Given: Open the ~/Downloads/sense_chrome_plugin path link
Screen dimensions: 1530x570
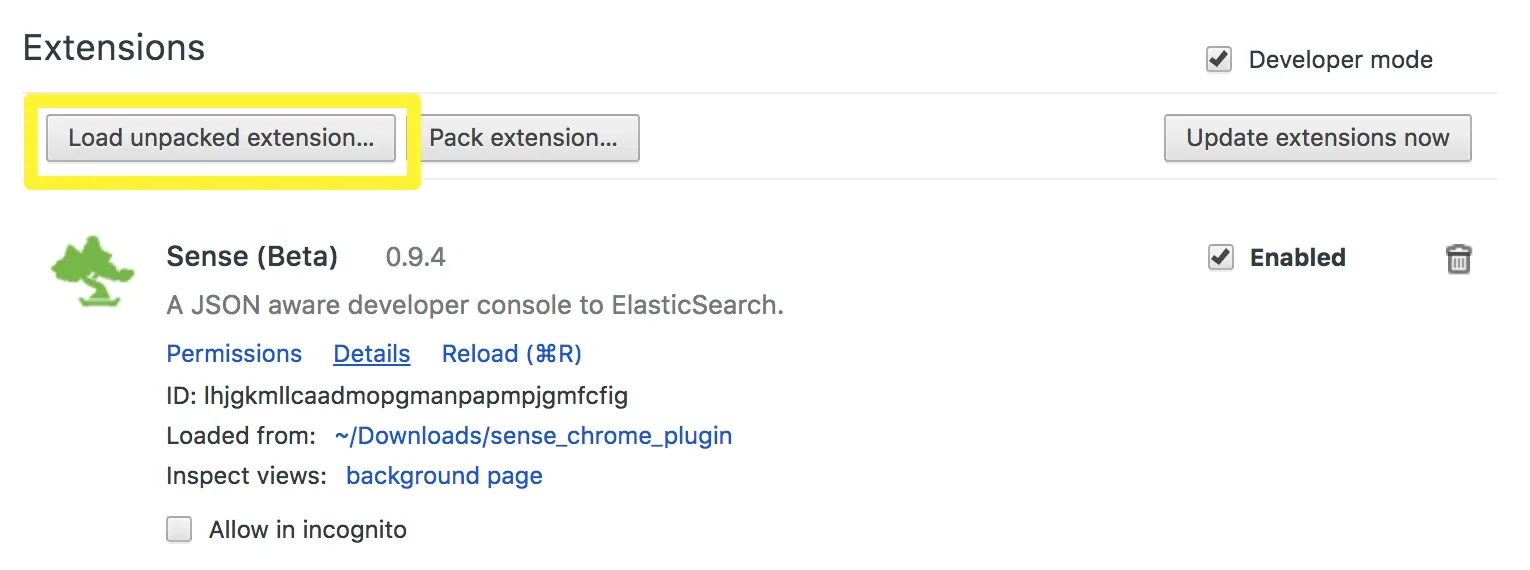Looking at the screenshot, I should [x=533, y=436].
